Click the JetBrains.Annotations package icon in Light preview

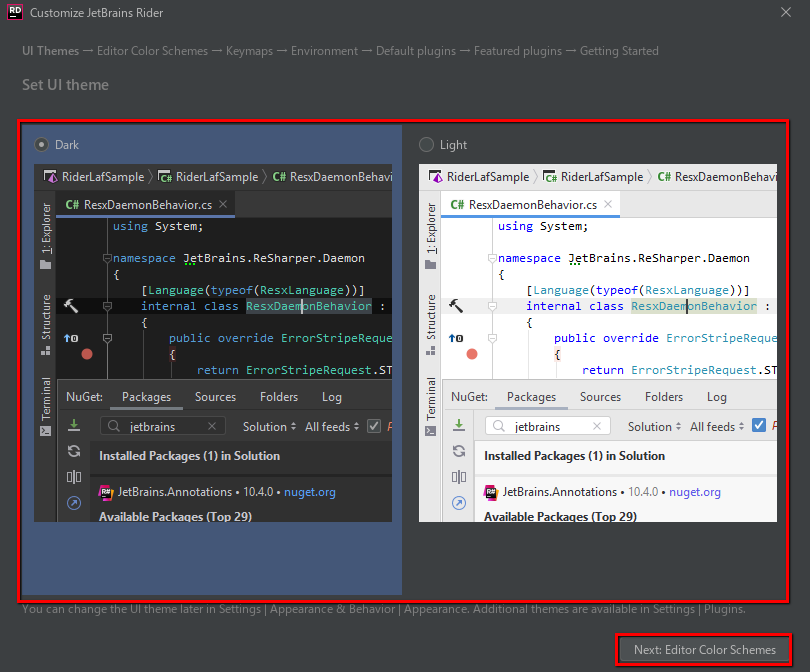pos(491,492)
